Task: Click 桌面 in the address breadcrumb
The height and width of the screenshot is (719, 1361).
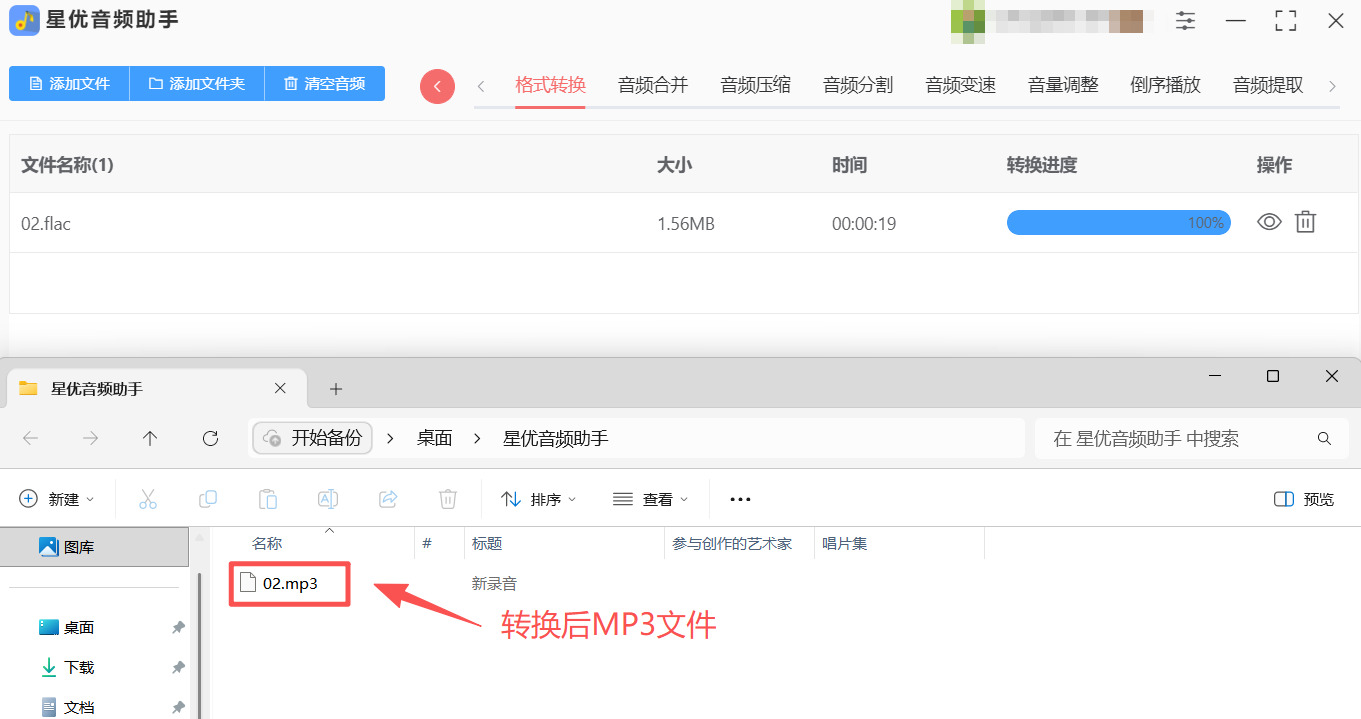Action: (435, 438)
